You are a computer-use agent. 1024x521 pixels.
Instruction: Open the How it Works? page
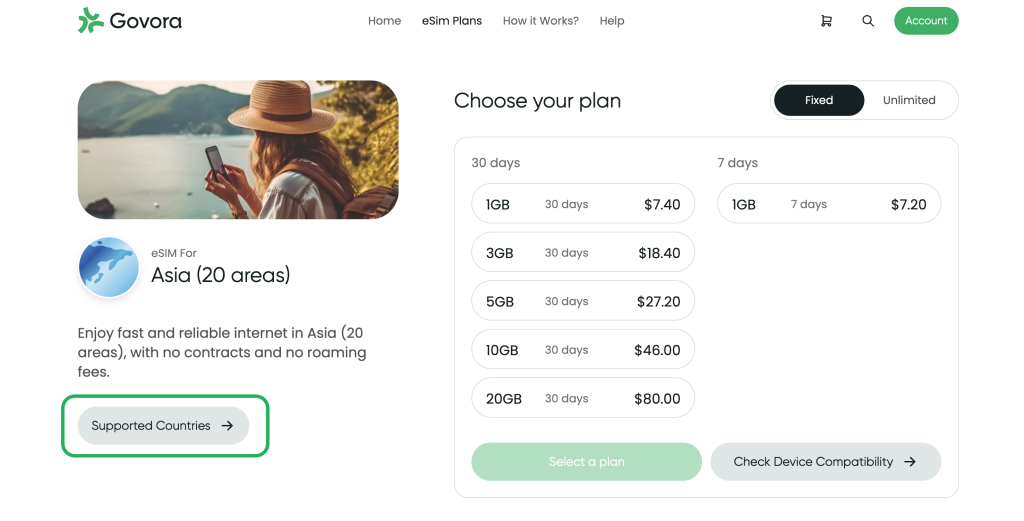coord(541,21)
